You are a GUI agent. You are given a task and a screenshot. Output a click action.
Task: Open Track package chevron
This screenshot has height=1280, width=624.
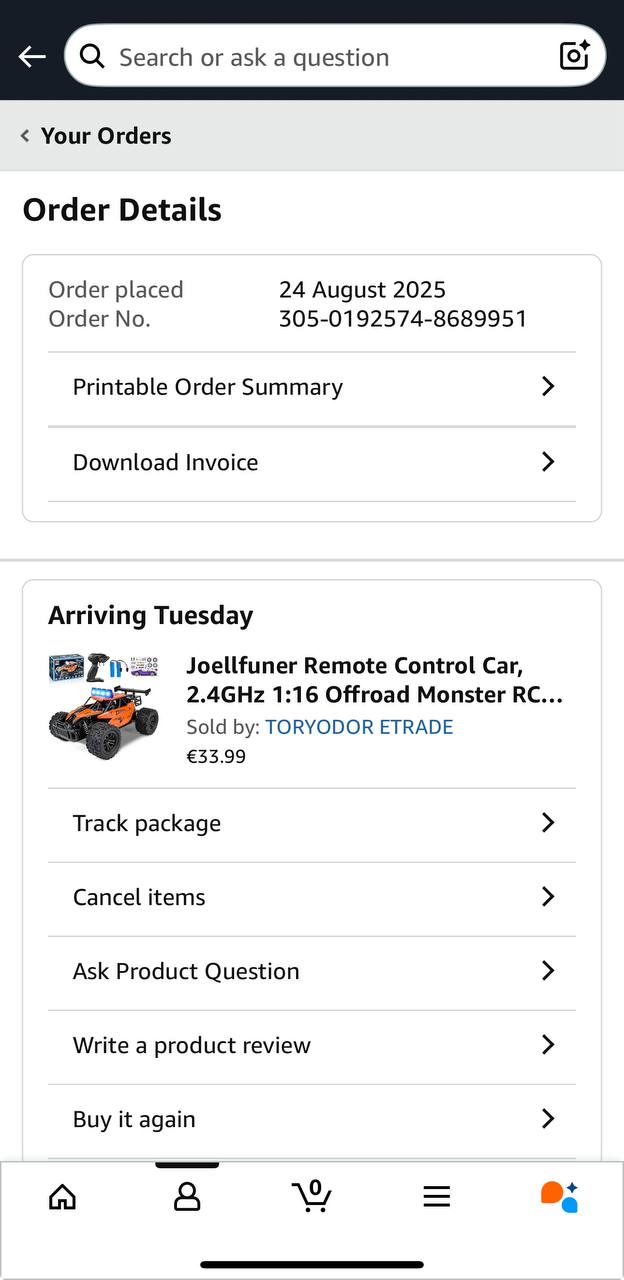[547, 823]
